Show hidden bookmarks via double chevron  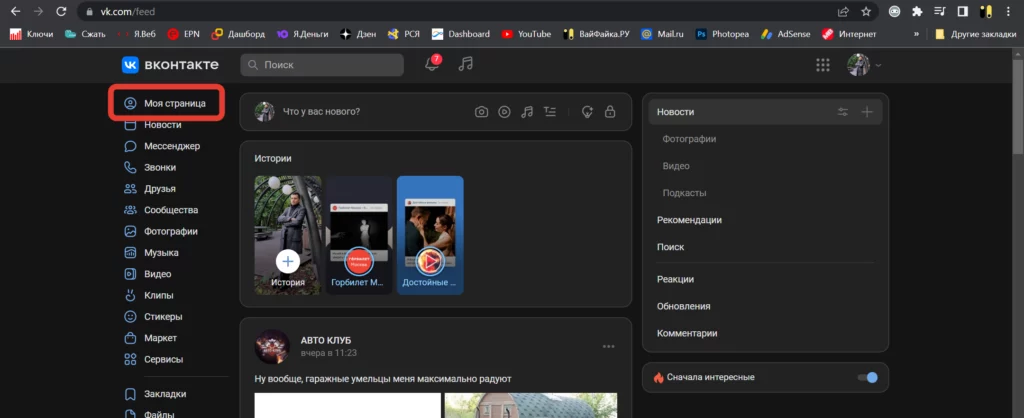916,34
